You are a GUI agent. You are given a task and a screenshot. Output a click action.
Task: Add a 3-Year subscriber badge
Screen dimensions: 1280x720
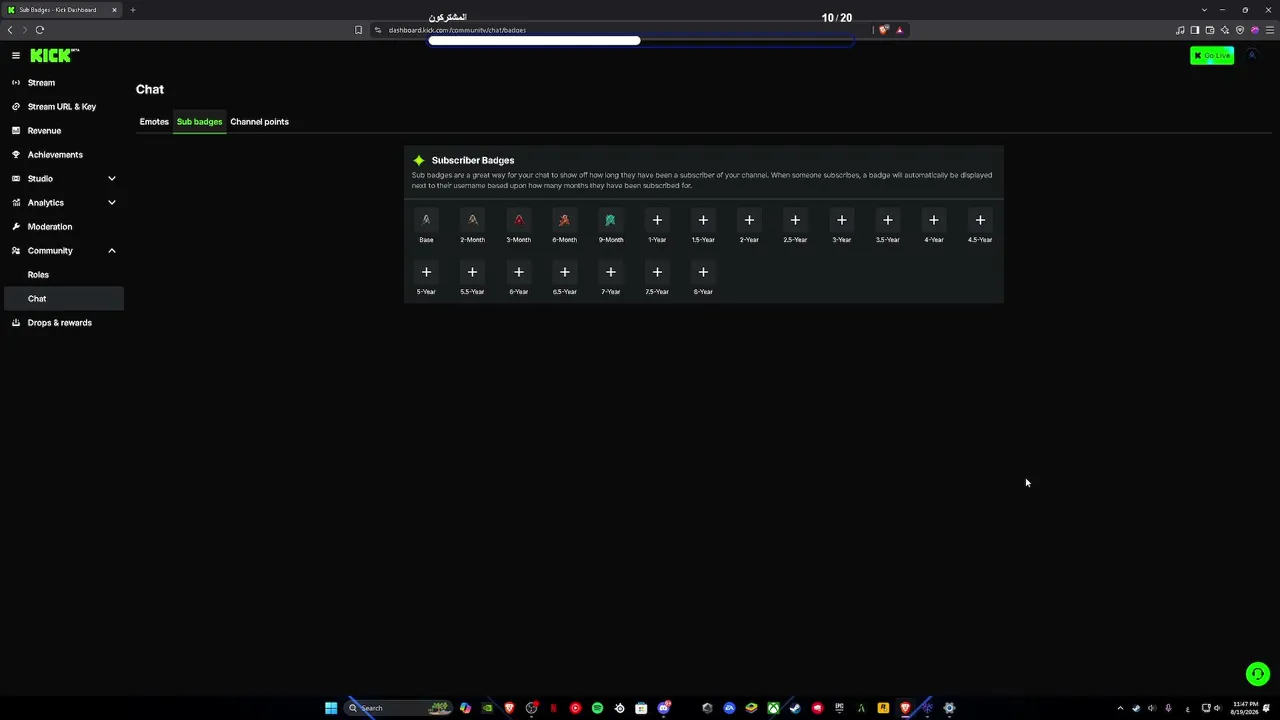tap(841, 220)
